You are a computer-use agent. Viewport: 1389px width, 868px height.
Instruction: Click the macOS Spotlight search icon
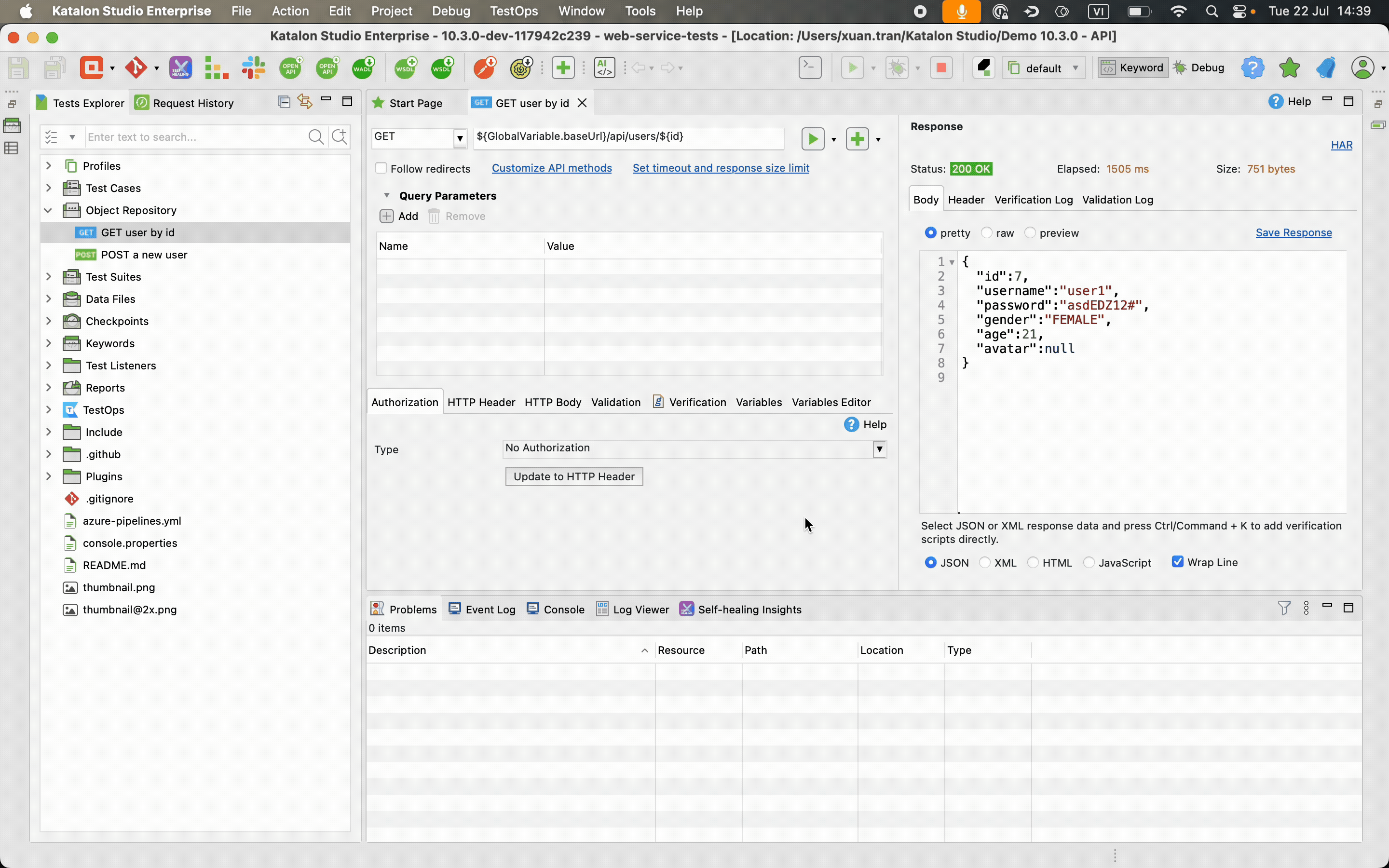click(1212, 11)
